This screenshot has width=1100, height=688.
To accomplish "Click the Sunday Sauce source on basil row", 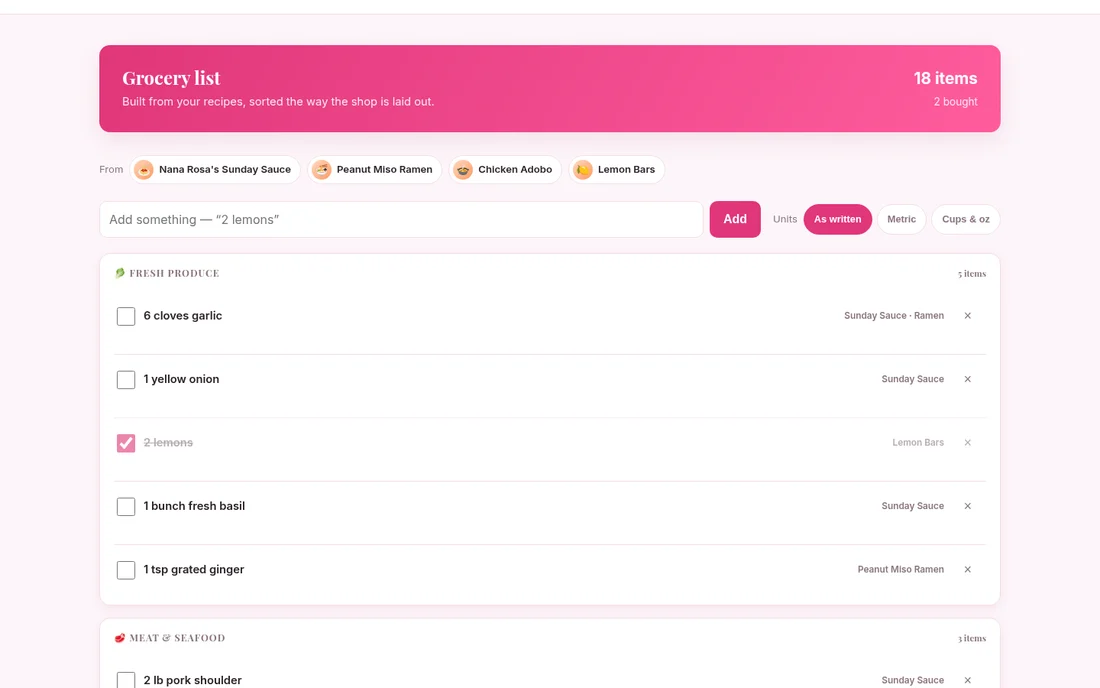I will tap(913, 506).
